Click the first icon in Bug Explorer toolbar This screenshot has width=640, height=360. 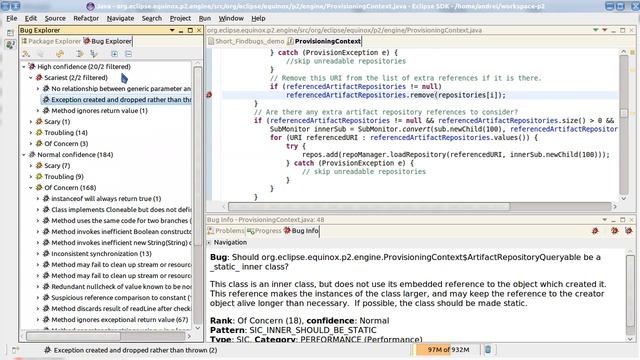point(26,54)
